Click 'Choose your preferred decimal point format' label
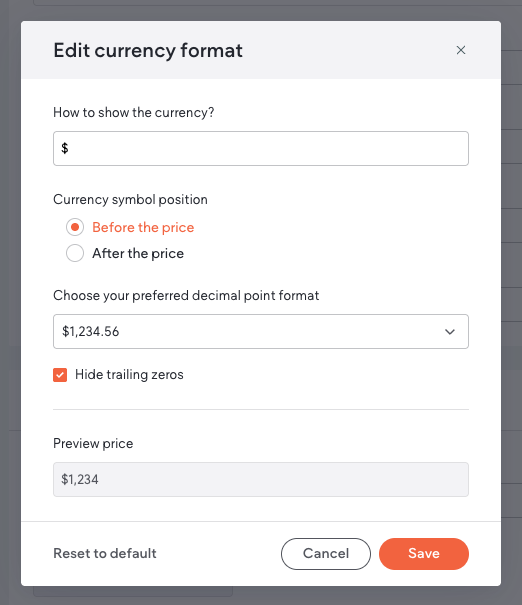Viewport: 522px width, 605px height. coord(186,296)
